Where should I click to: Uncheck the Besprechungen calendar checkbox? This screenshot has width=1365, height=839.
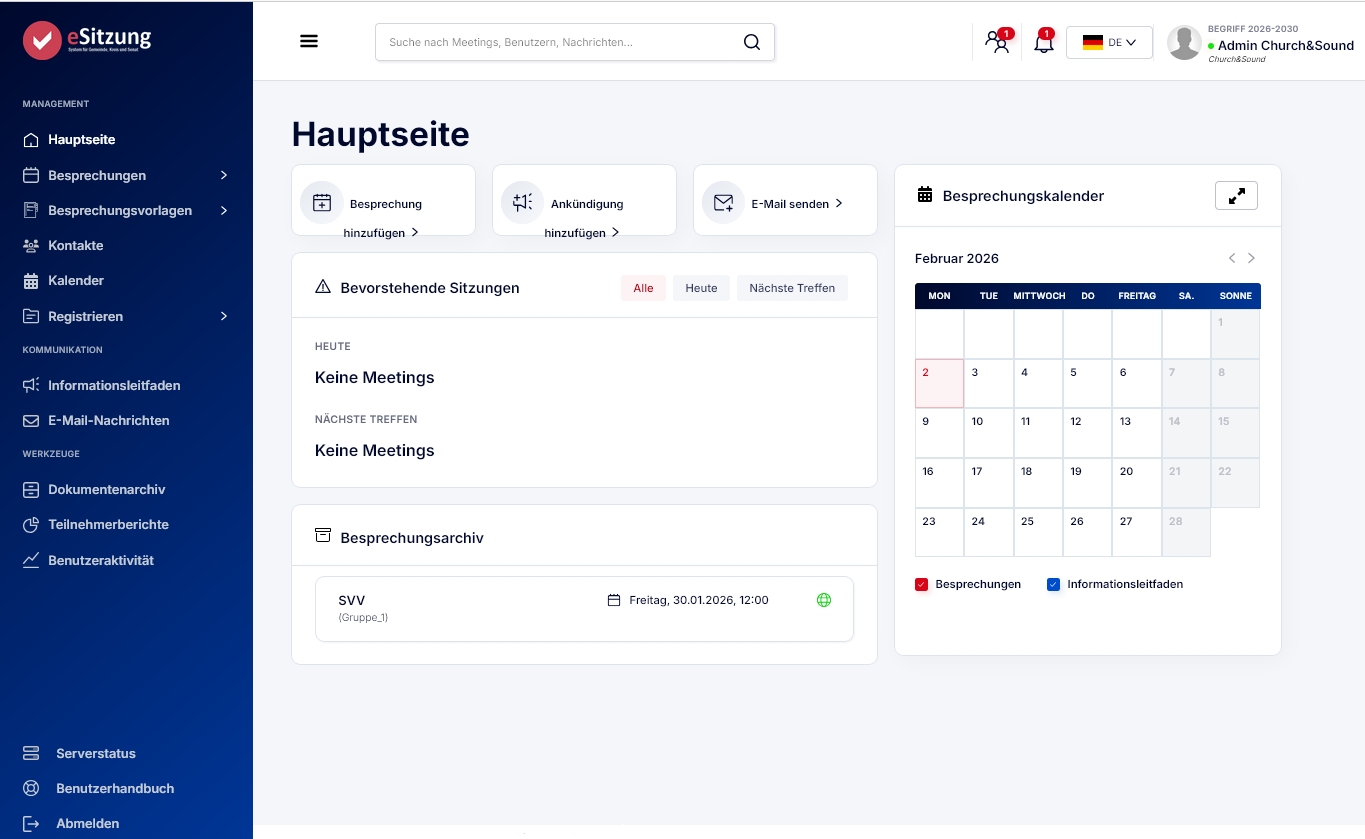tap(922, 585)
